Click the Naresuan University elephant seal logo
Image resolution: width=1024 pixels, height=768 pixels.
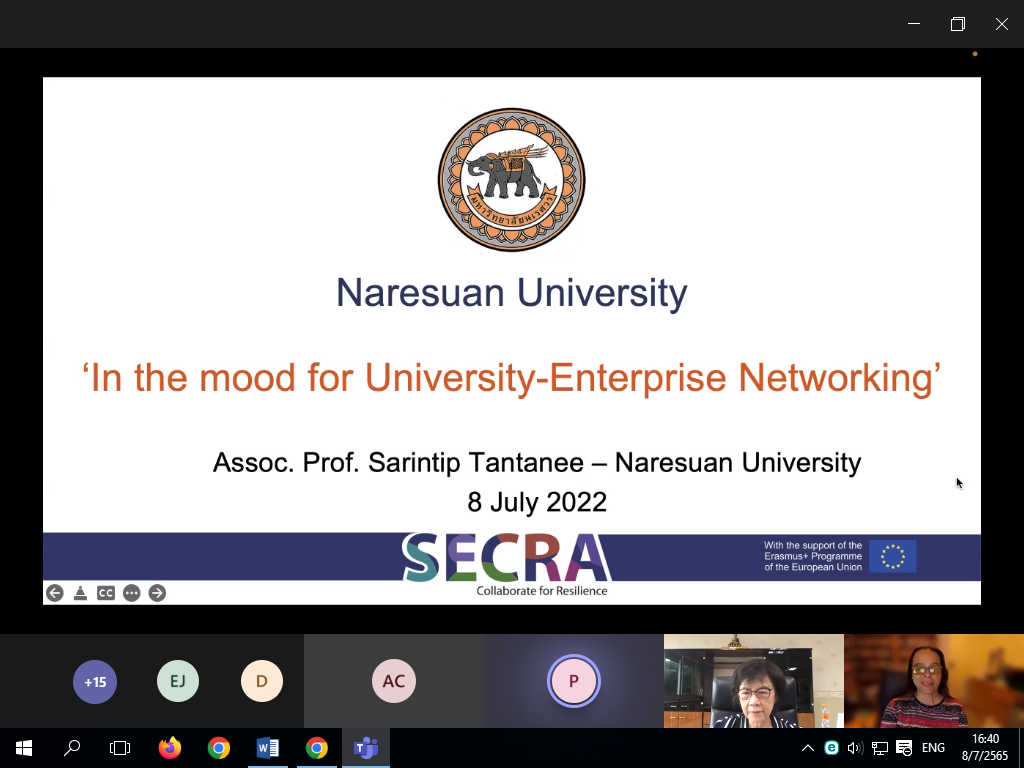pyautogui.click(x=511, y=180)
